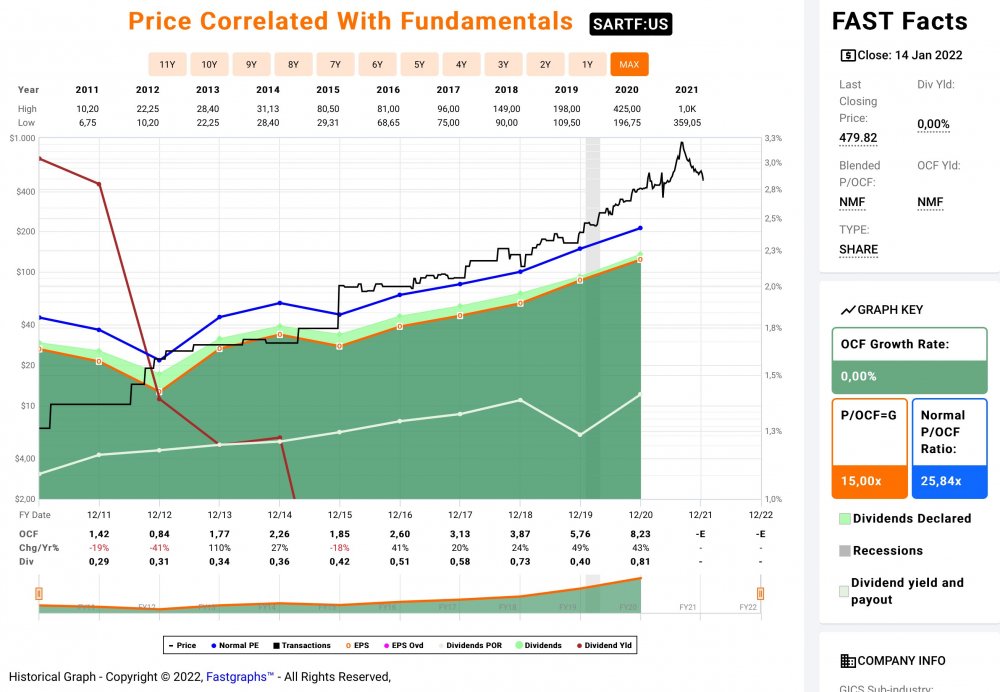Open the Fastgraphs™ copyright link
This screenshot has height=692, width=1000.
tap(240, 677)
